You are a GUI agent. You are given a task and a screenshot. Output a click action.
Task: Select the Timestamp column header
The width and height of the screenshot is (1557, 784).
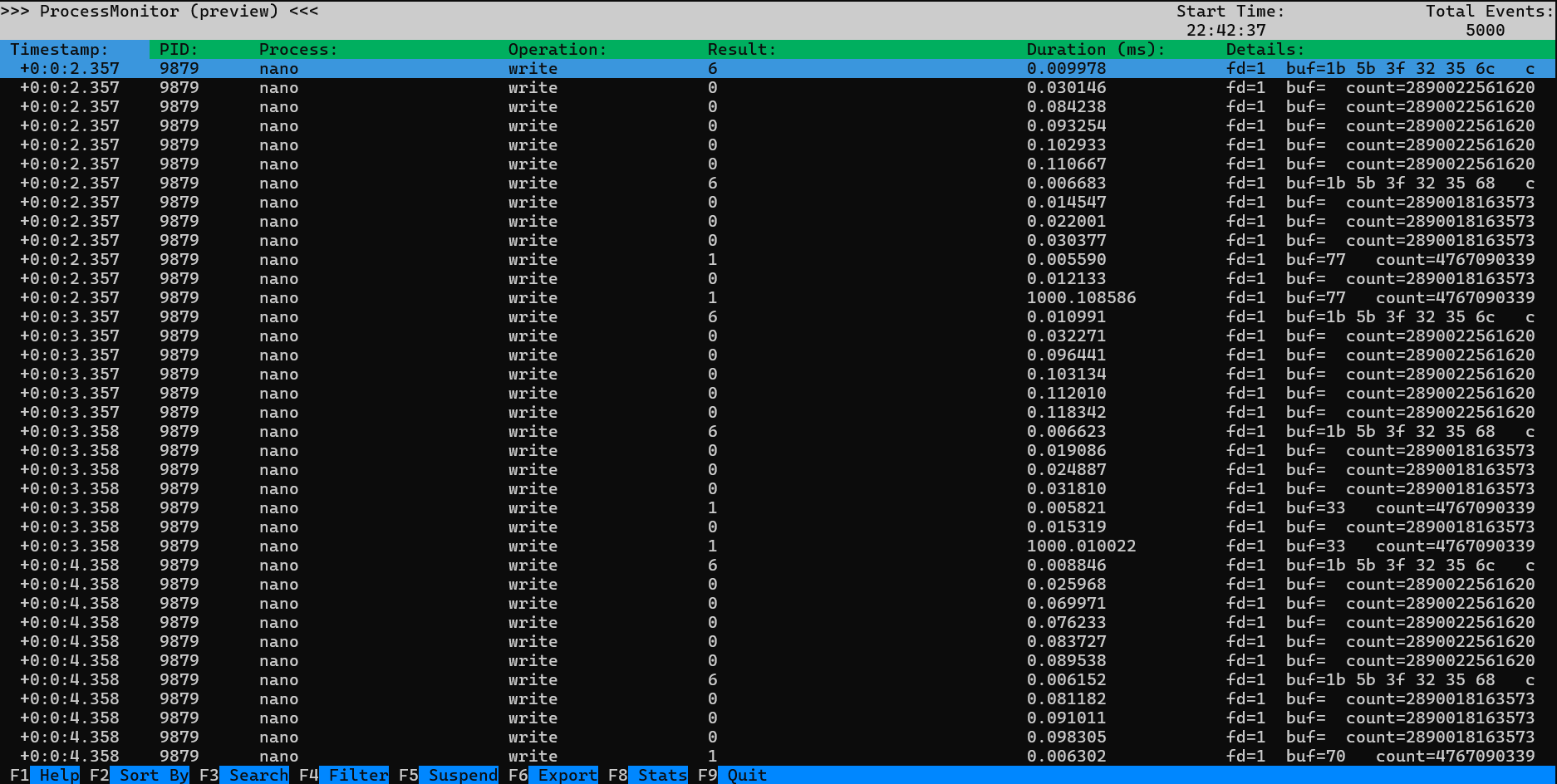59,50
